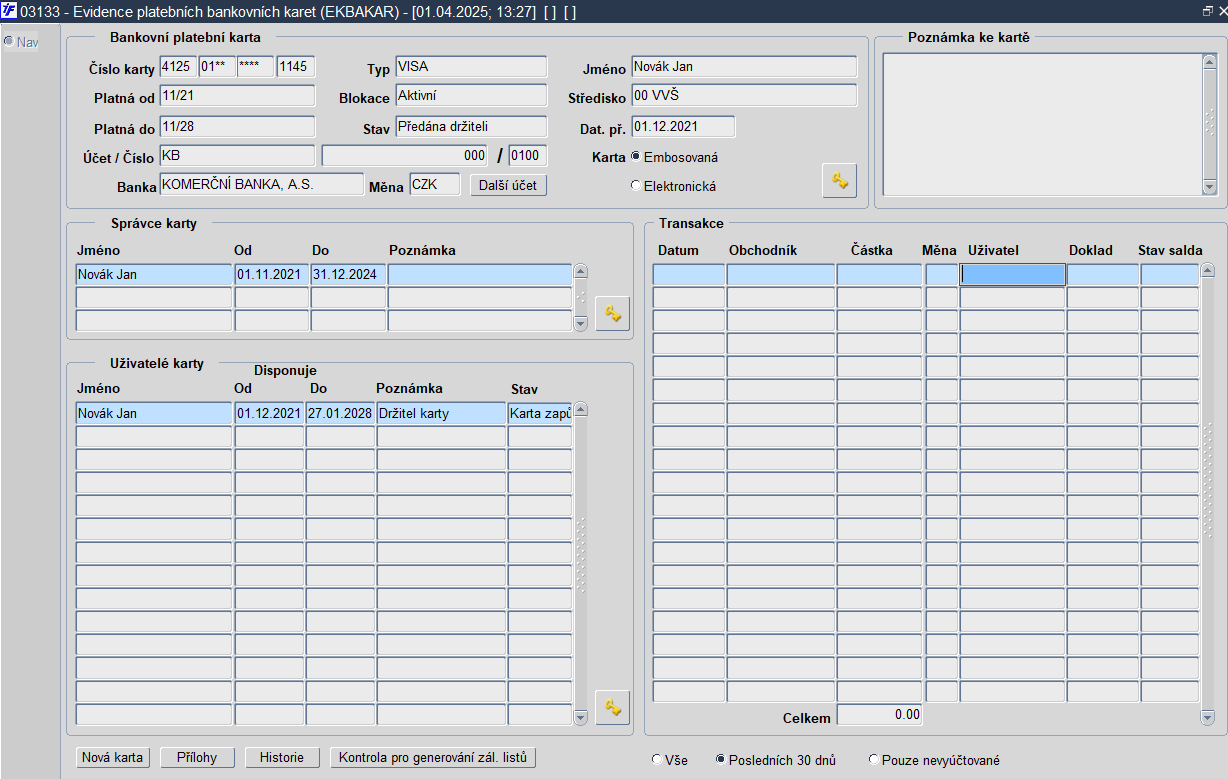Viewport: 1228px width, 779px height.
Task: Click the key icon in Uživatelé karty panel
Action: click(613, 708)
